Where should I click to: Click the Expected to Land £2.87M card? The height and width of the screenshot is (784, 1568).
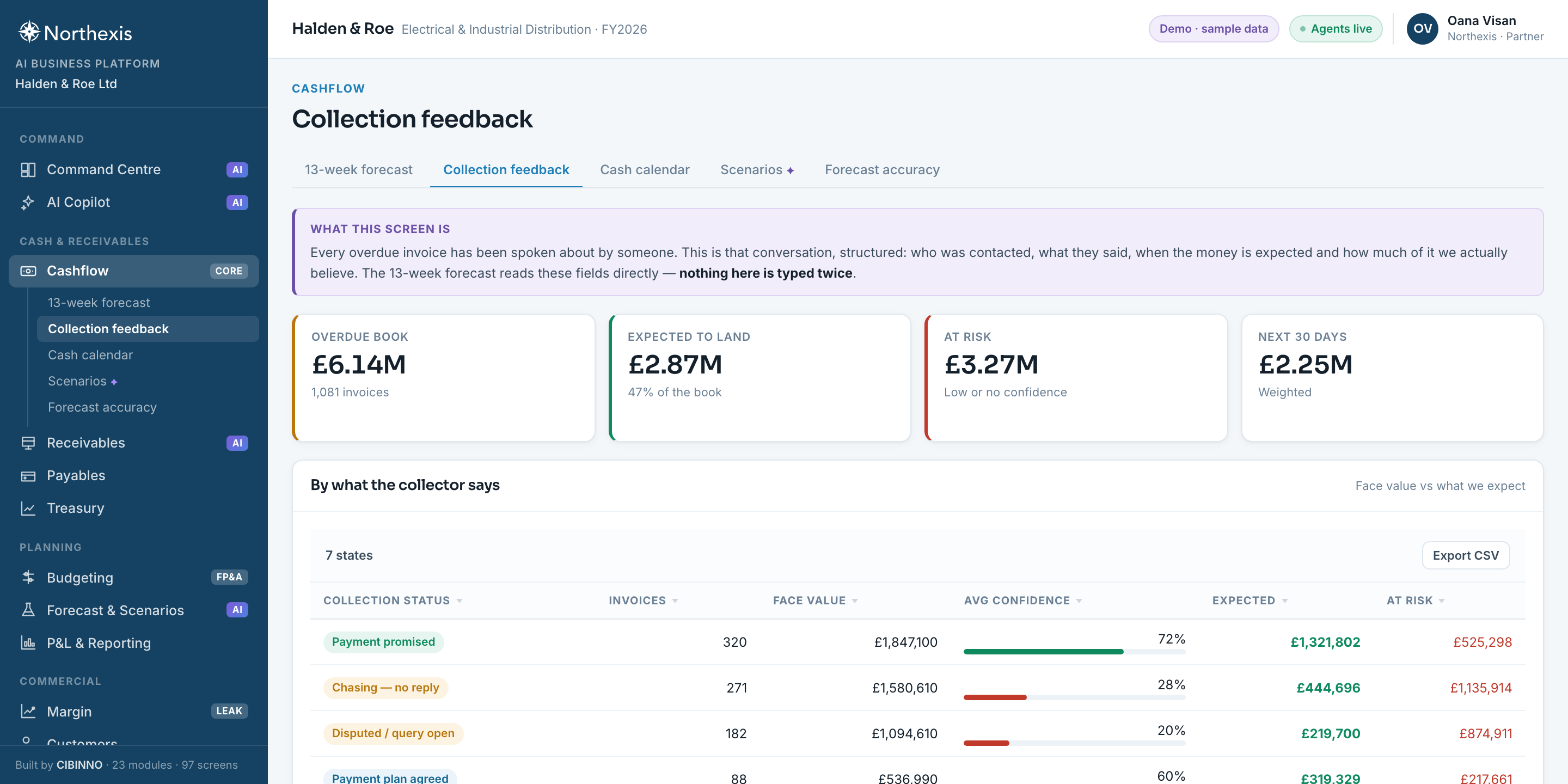[x=759, y=377]
